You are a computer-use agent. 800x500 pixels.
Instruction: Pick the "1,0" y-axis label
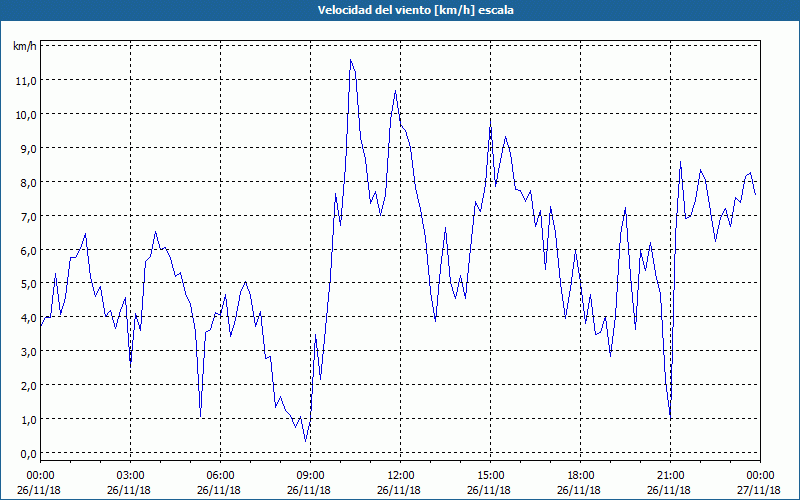[29, 419]
